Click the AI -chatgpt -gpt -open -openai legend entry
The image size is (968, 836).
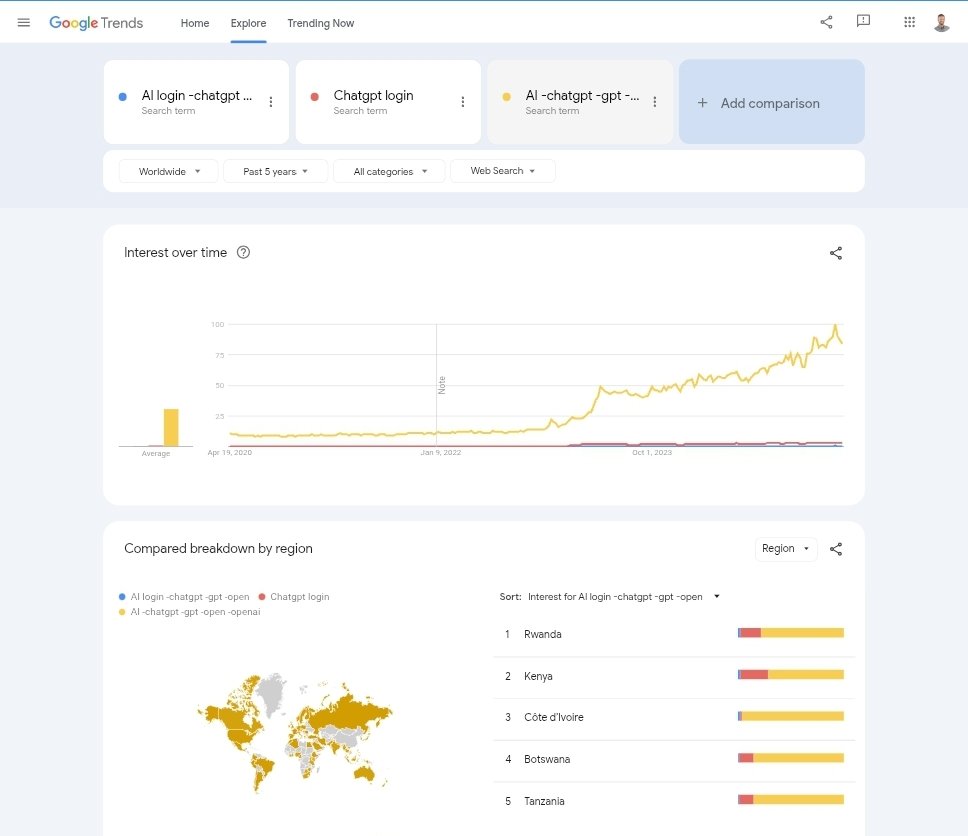[x=190, y=612]
